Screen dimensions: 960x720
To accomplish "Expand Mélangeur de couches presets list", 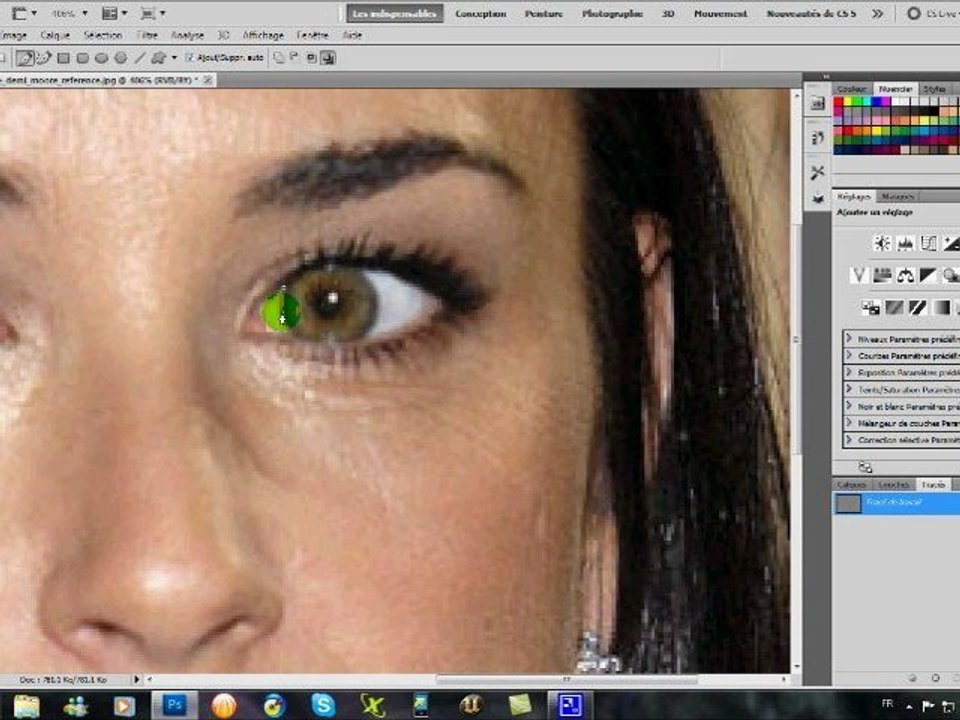I will 849,422.
